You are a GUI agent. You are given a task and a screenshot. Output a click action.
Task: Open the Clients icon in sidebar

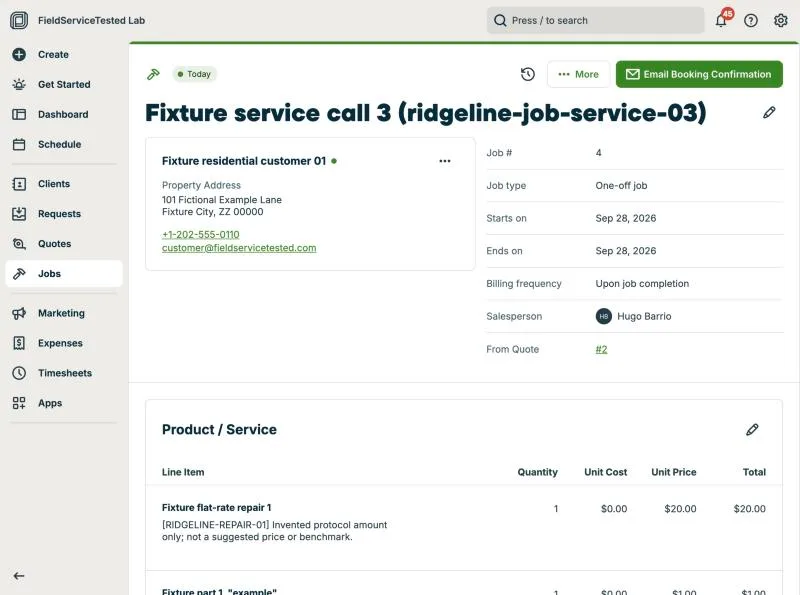pyautogui.click(x=19, y=184)
